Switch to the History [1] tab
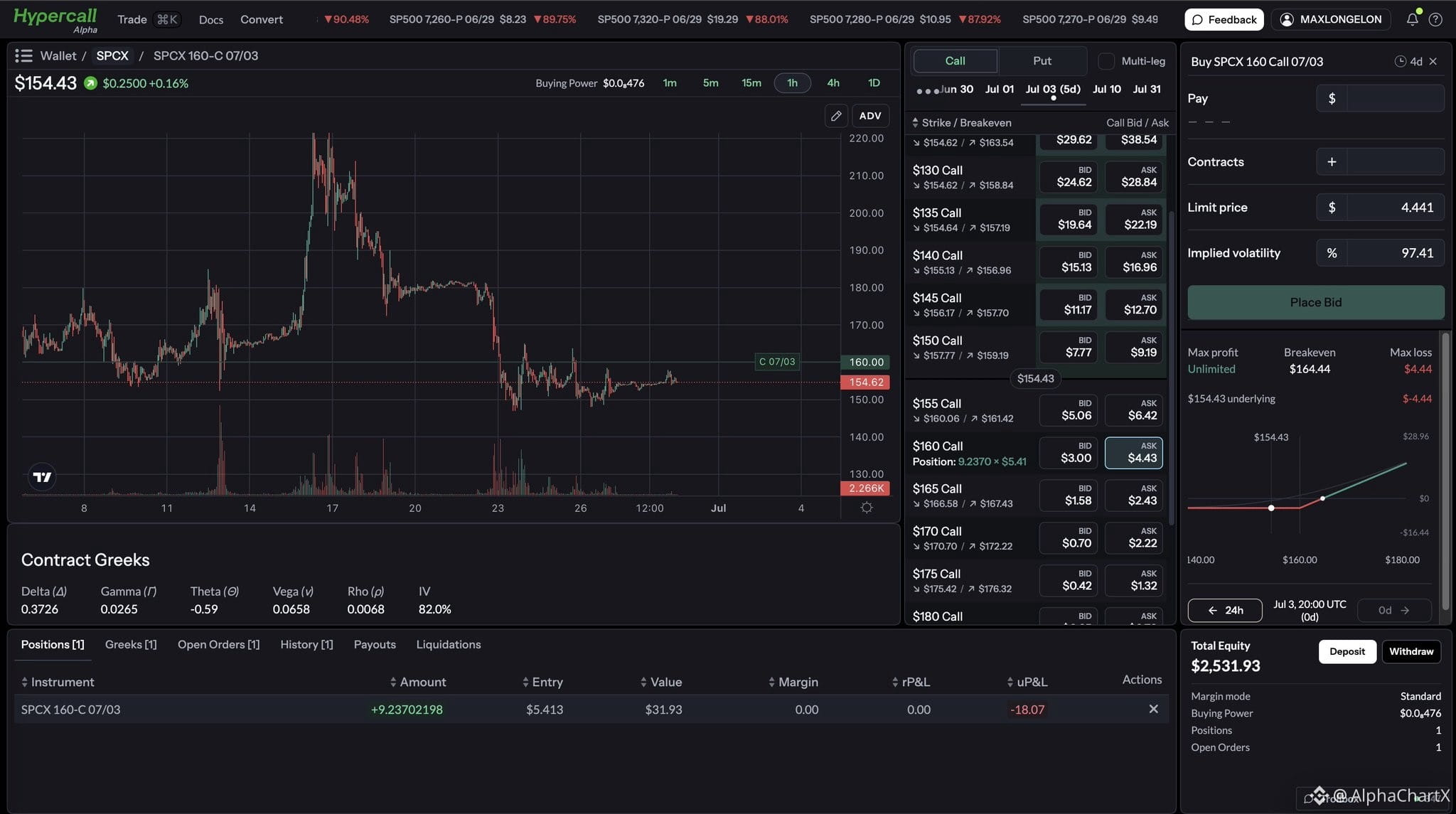1456x814 pixels. (306, 644)
